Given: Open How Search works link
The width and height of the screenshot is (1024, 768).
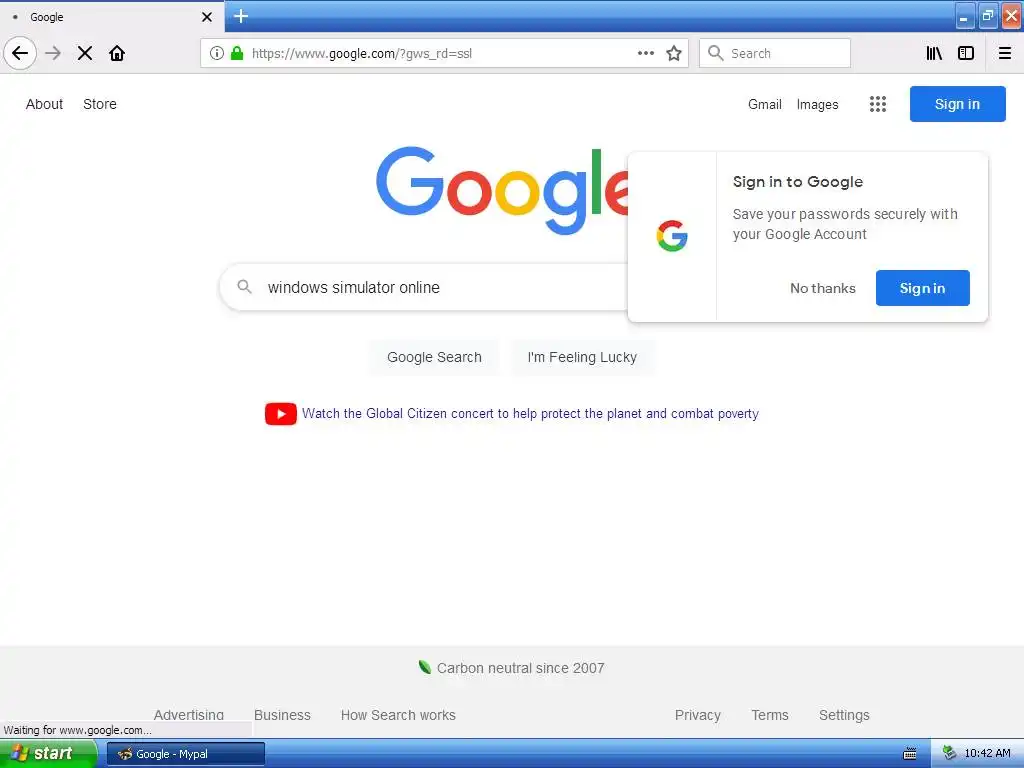Looking at the screenshot, I should click(x=398, y=715).
